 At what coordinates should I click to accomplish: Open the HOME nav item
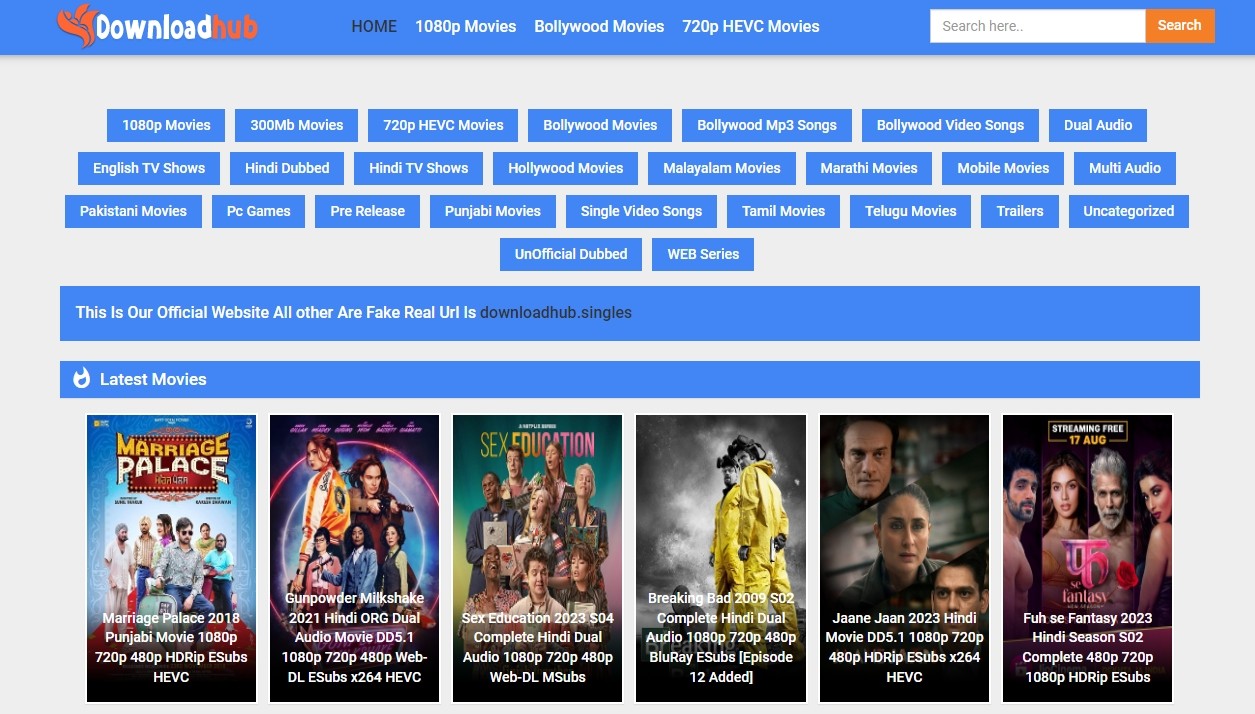[x=374, y=26]
